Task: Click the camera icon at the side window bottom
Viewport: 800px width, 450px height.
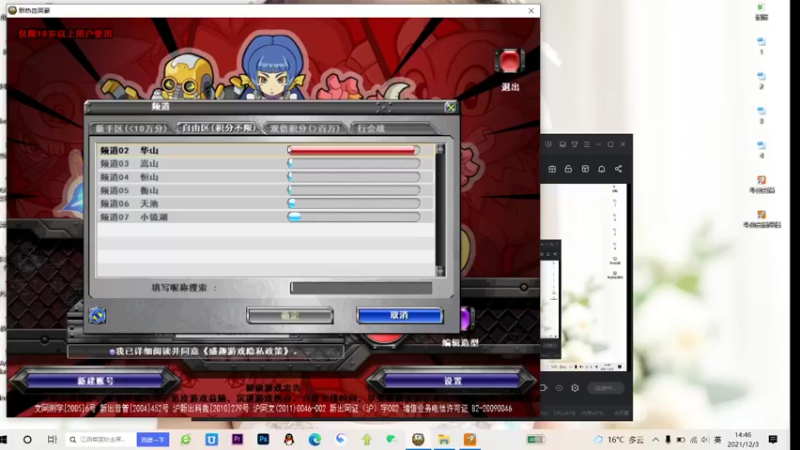Action: (x=544, y=388)
